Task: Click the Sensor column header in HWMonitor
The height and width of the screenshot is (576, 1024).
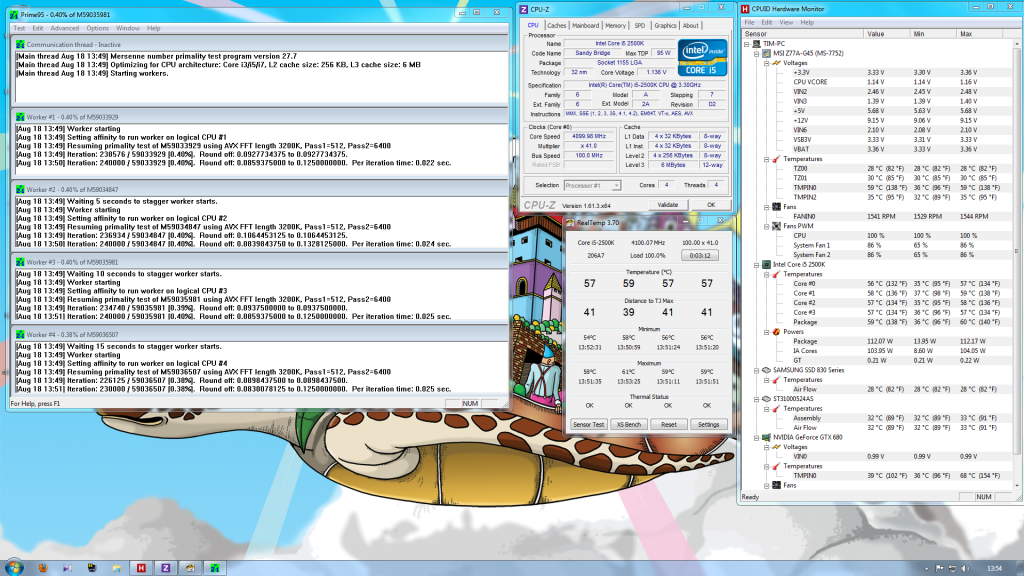Action: point(803,34)
